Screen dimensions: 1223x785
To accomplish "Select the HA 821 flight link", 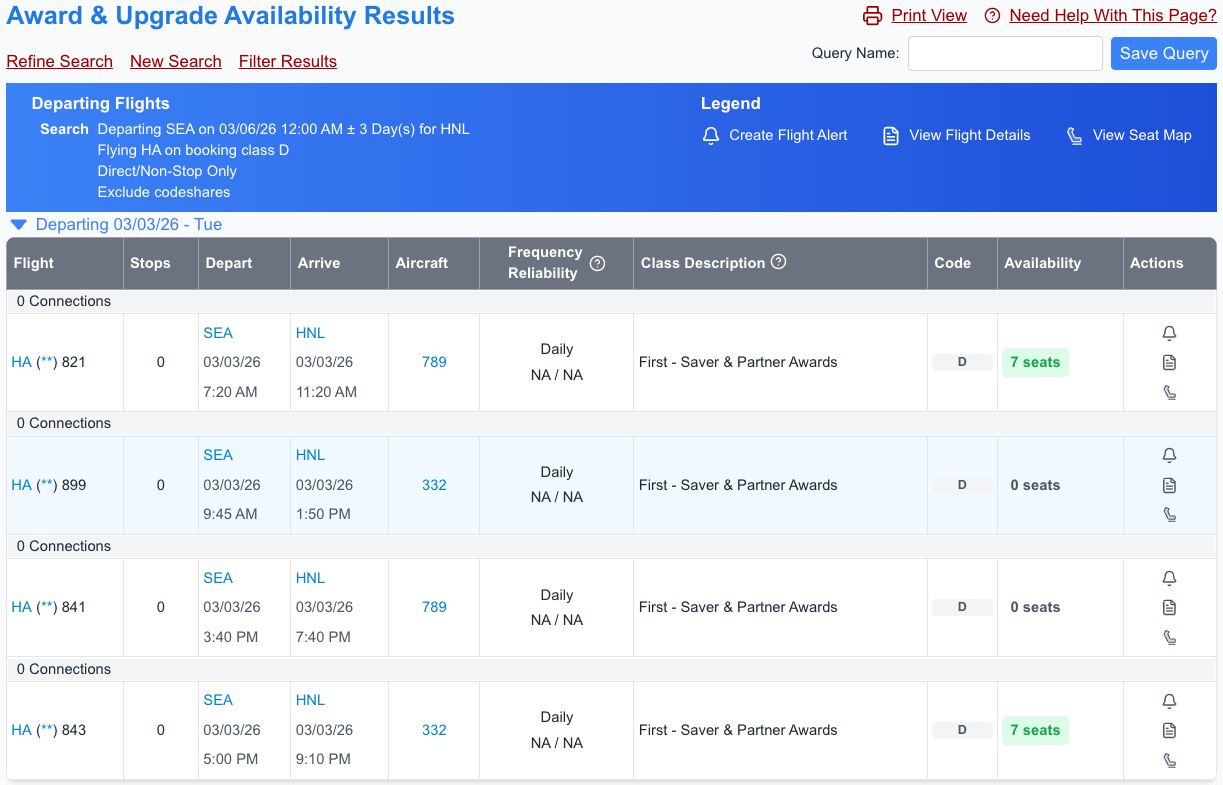I will point(22,362).
